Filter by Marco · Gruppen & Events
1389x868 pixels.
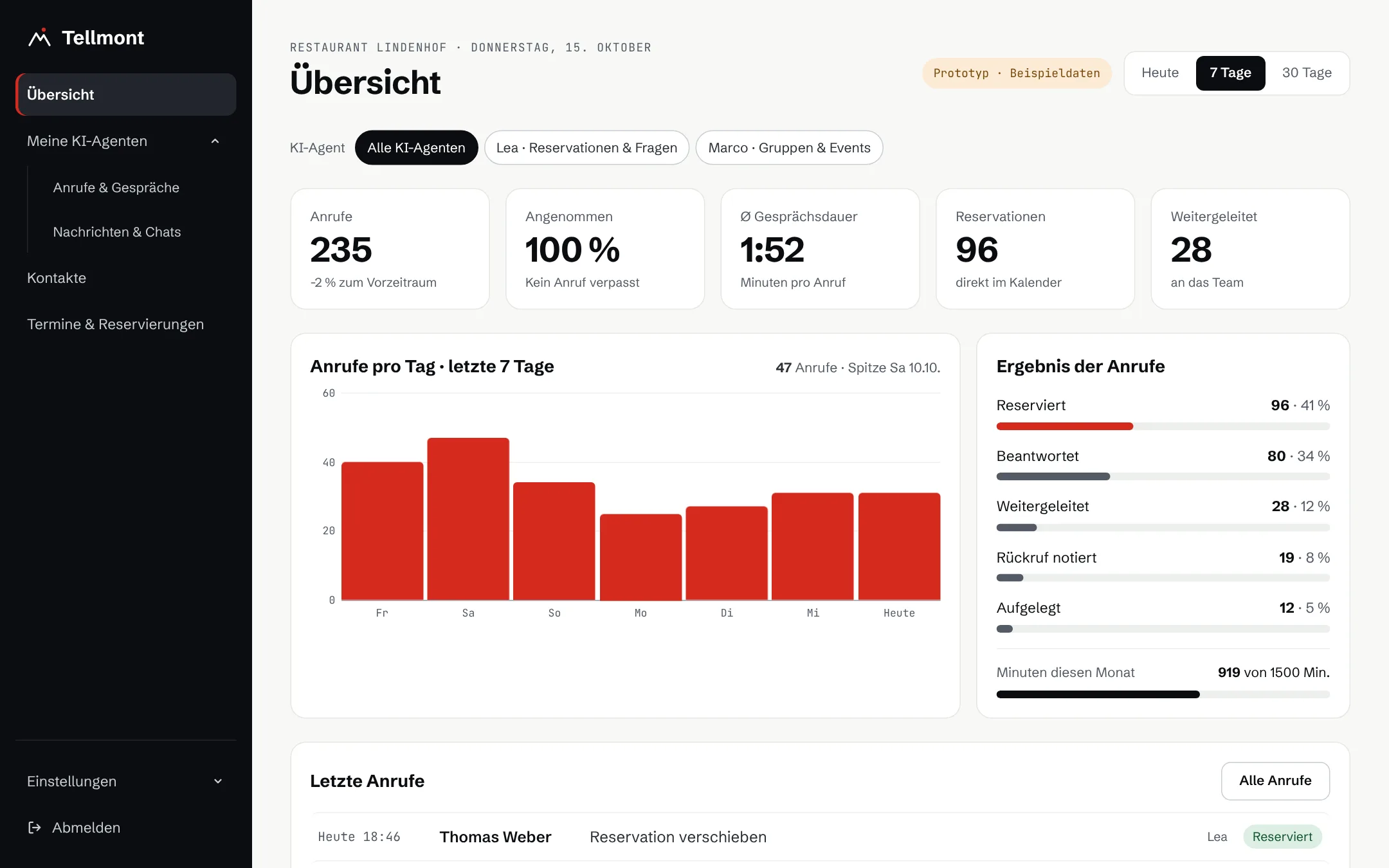tap(789, 148)
